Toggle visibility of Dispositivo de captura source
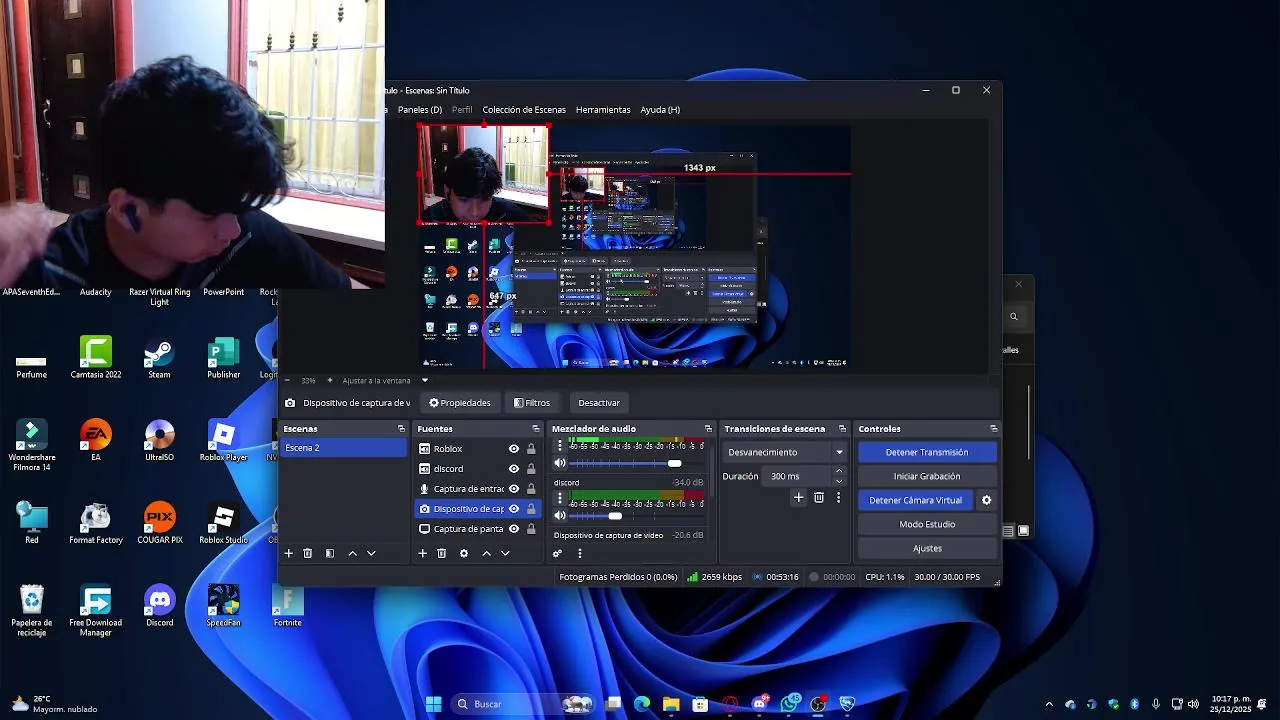 (x=514, y=509)
